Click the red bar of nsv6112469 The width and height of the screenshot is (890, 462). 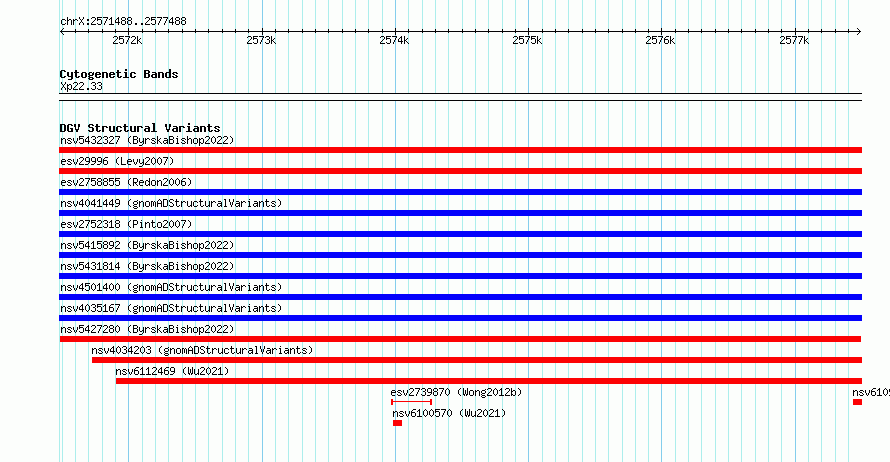pos(489,381)
